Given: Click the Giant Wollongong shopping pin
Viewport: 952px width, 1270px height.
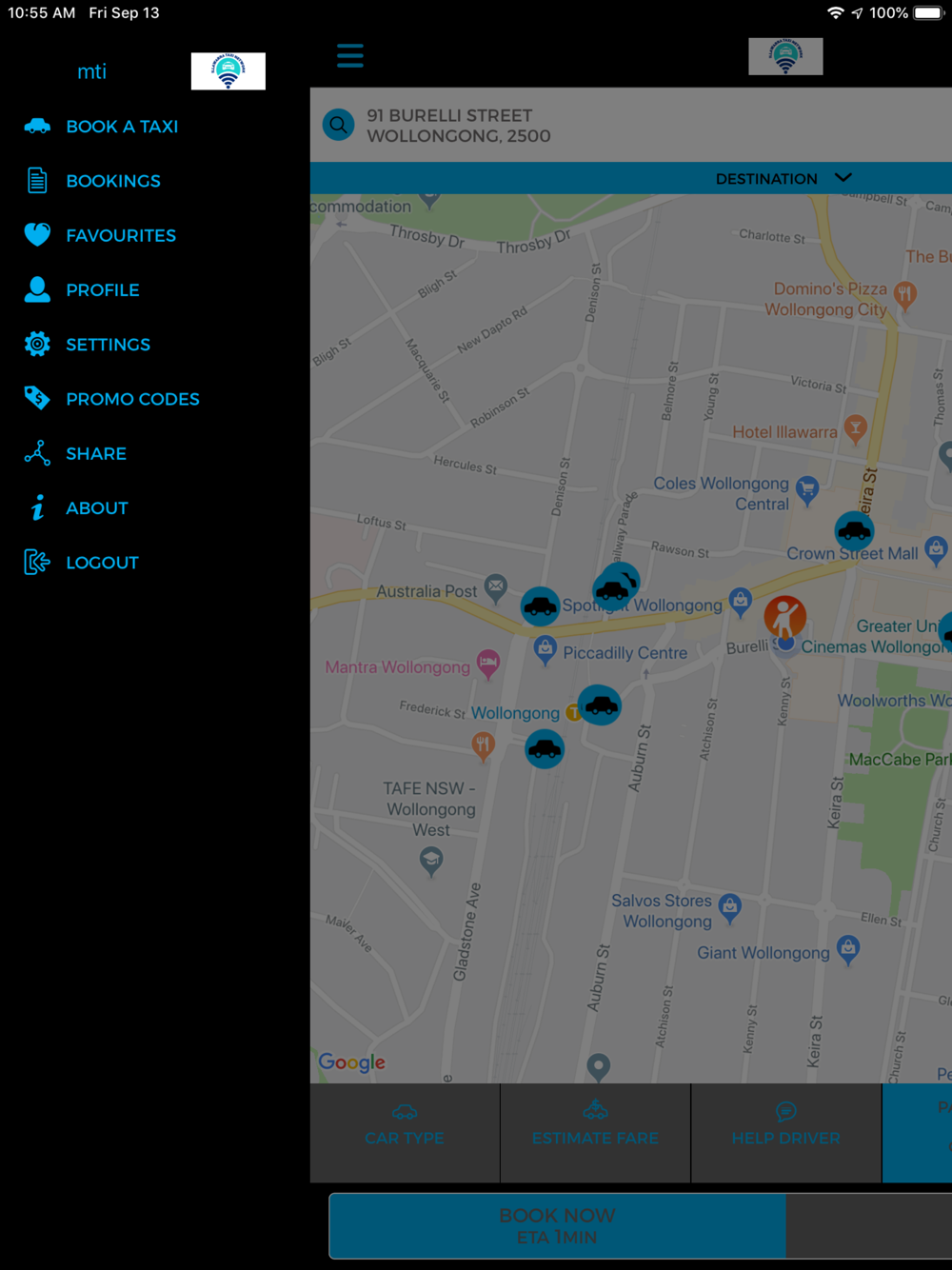Looking at the screenshot, I should tap(847, 949).
